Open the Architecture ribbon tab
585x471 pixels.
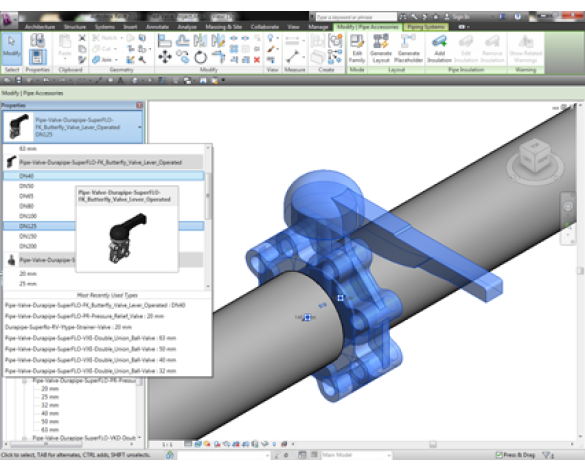pyautogui.click(x=40, y=27)
